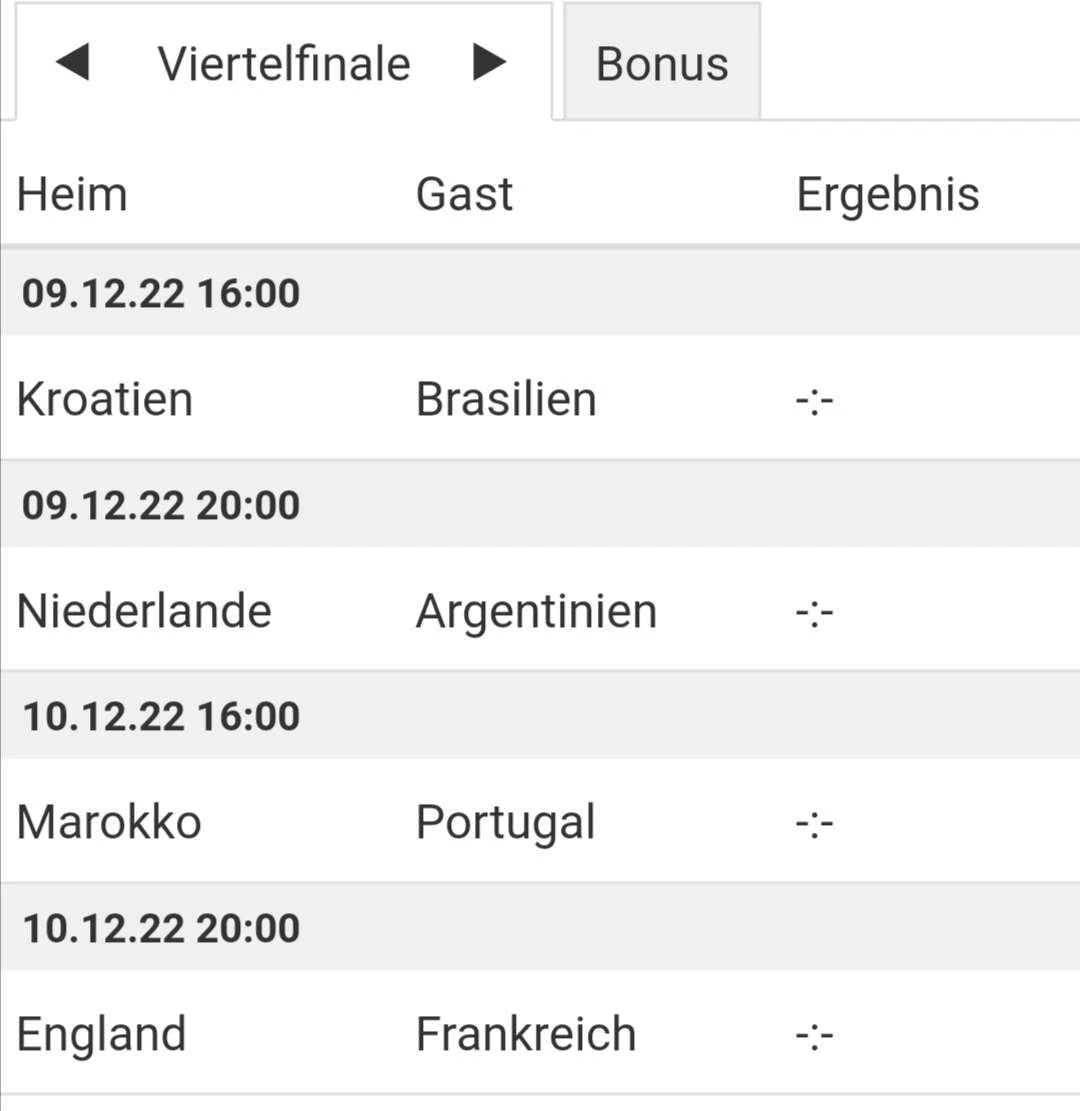Select home team England
This screenshot has width=1080, height=1111.
(102, 1034)
